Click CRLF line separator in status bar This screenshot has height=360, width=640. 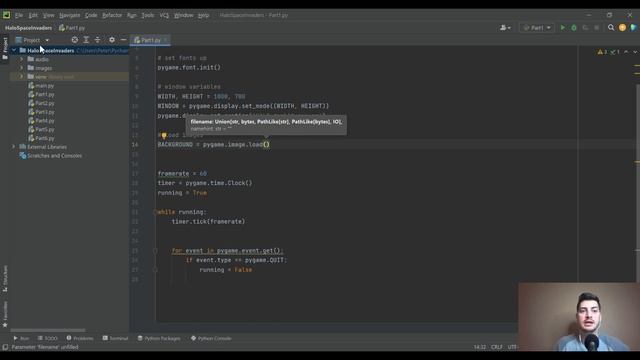(x=497, y=347)
